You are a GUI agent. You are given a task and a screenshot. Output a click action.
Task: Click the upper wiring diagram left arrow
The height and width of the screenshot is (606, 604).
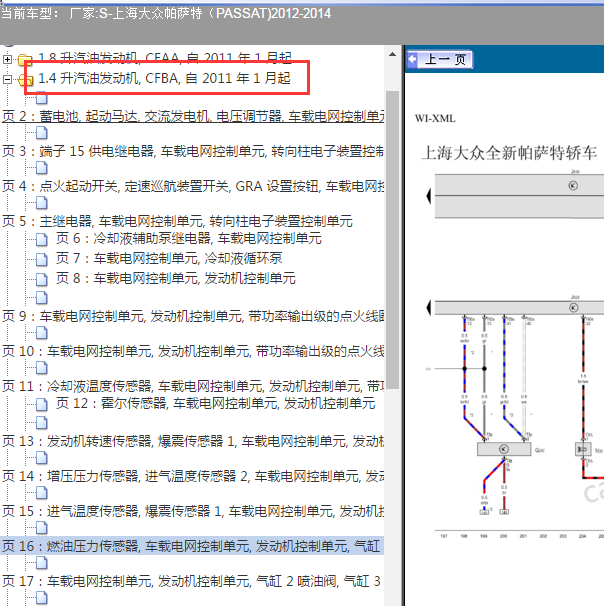[429, 196]
